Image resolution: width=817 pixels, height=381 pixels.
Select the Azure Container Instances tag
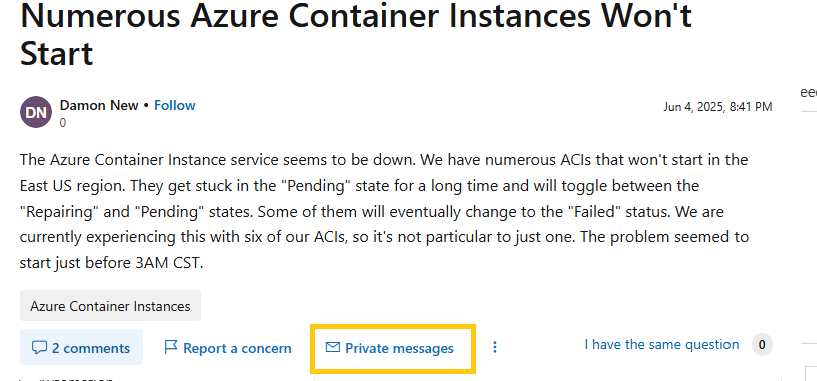[x=110, y=305]
